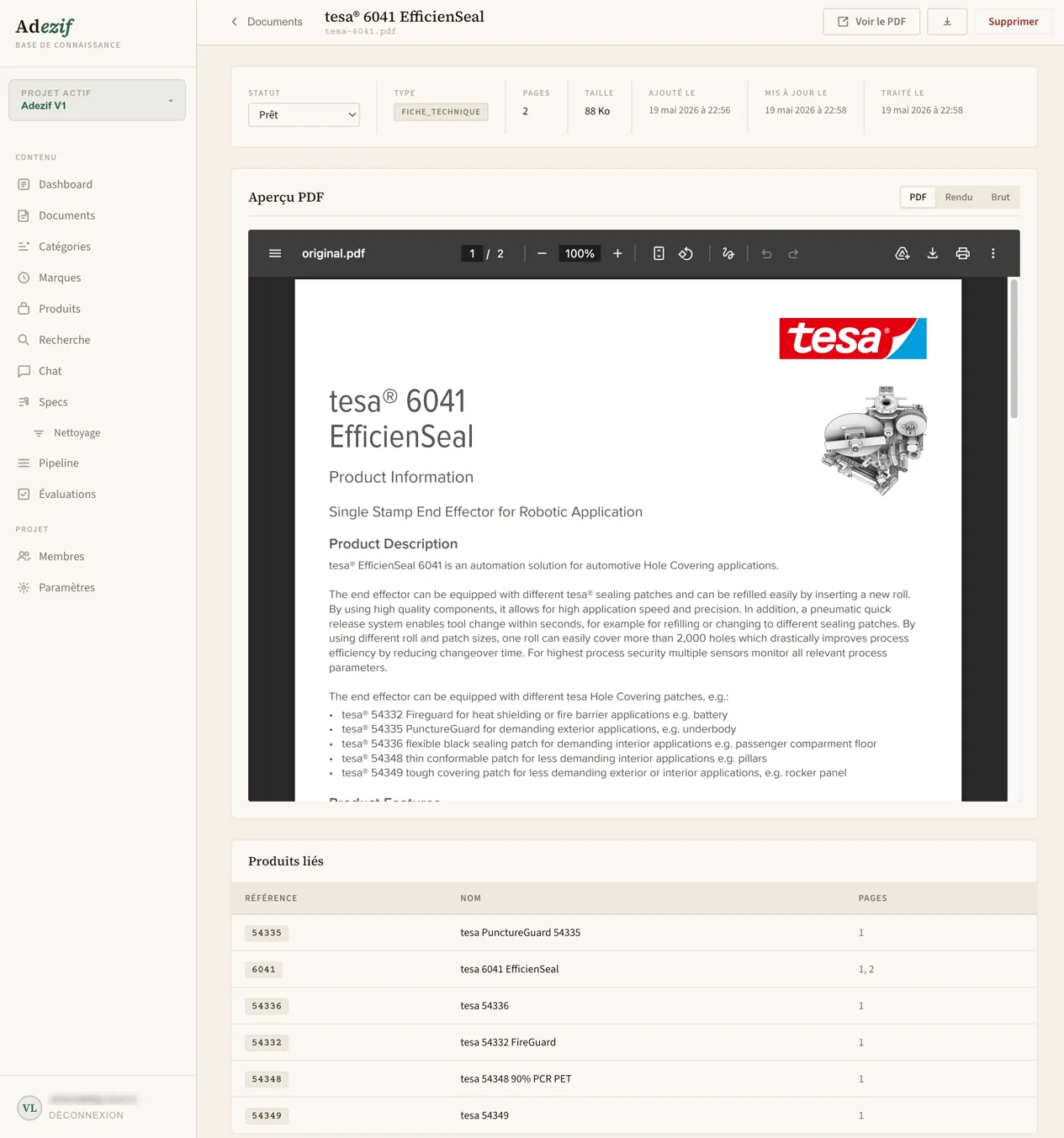Click the undo arrow in PDF toolbar

tap(766, 253)
